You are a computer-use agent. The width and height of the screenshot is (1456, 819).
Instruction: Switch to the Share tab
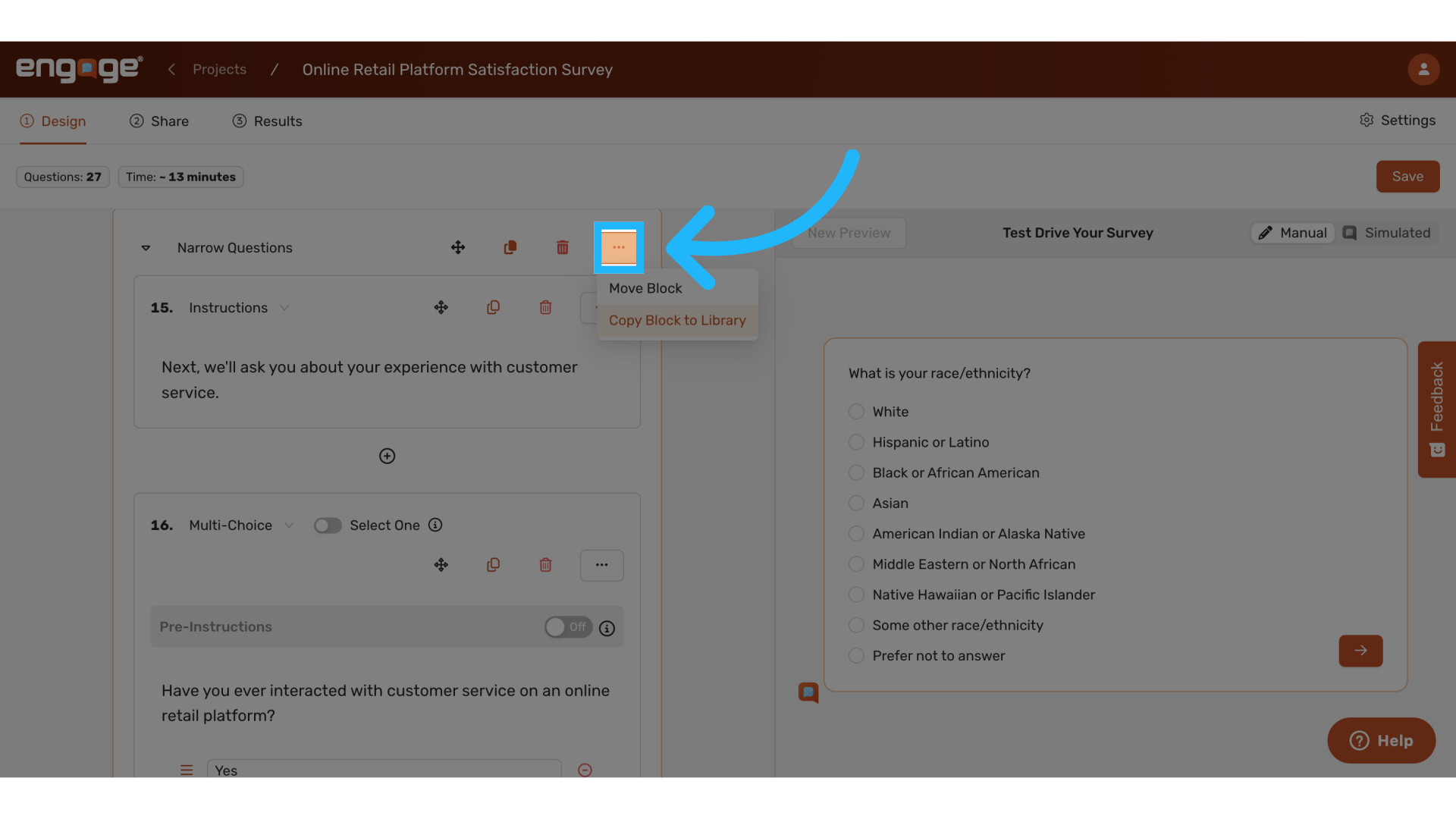(x=159, y=121)
